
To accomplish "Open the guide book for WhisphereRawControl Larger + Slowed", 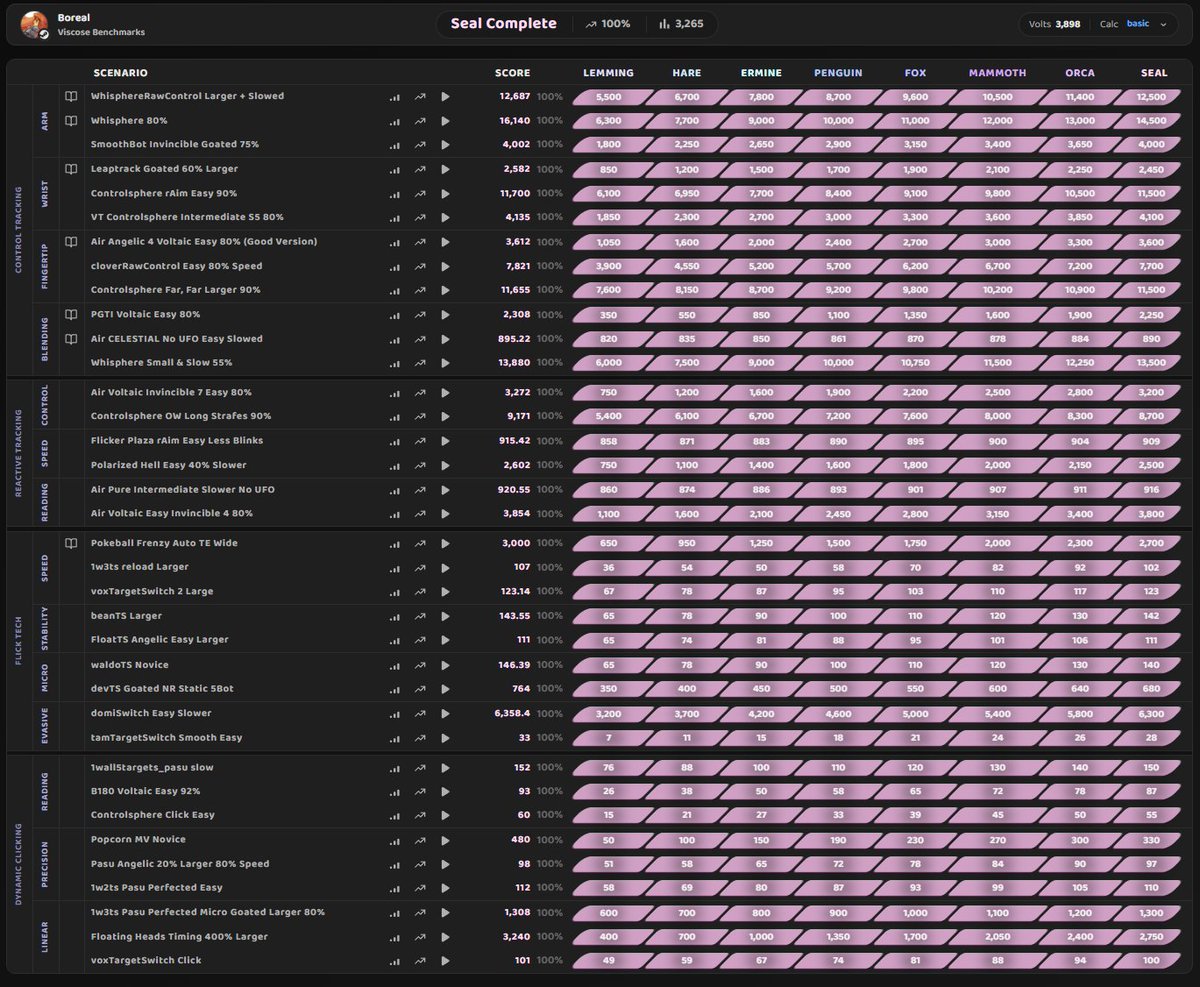I will tap(71, 97).
